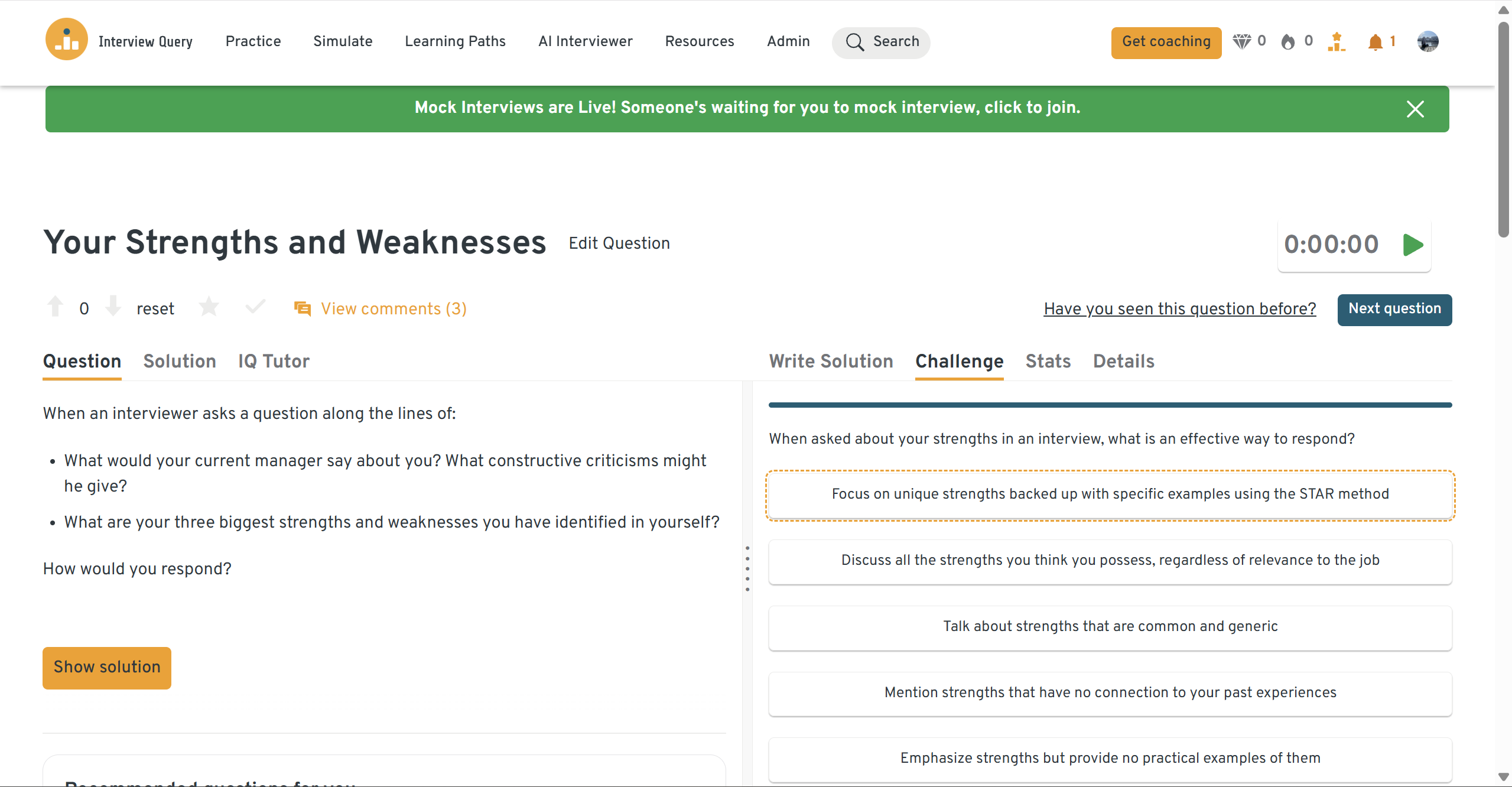The width and height of the screenshot is (1512, 787).
Task: Dismiss the green Mock Interviews banner
Action: (1415, 109)
